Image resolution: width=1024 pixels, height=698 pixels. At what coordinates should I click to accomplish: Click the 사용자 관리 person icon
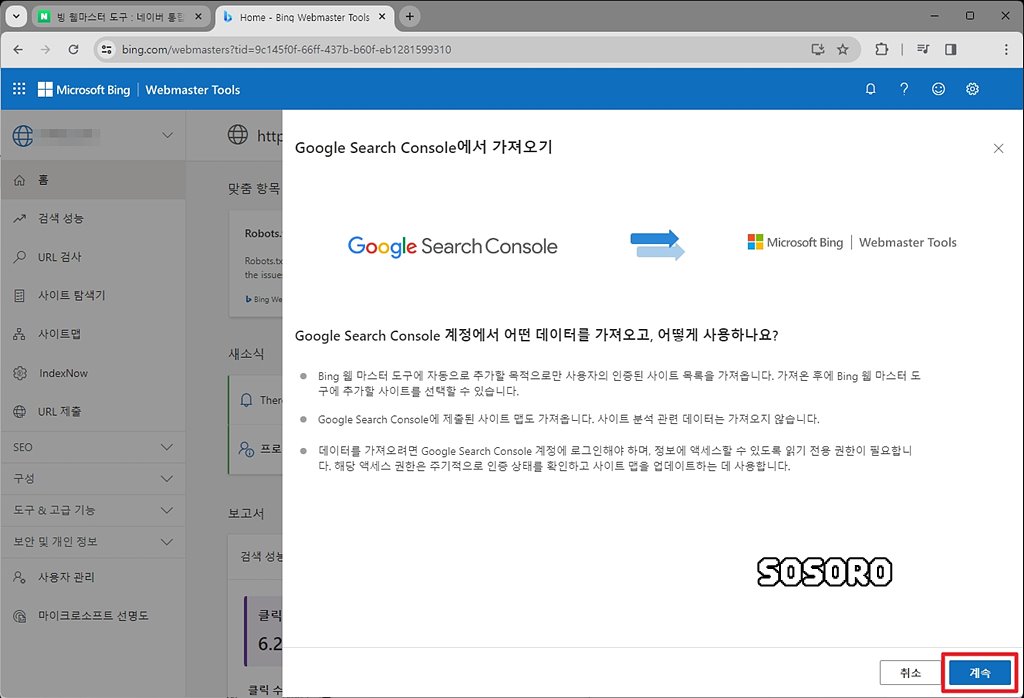(20, 577)
